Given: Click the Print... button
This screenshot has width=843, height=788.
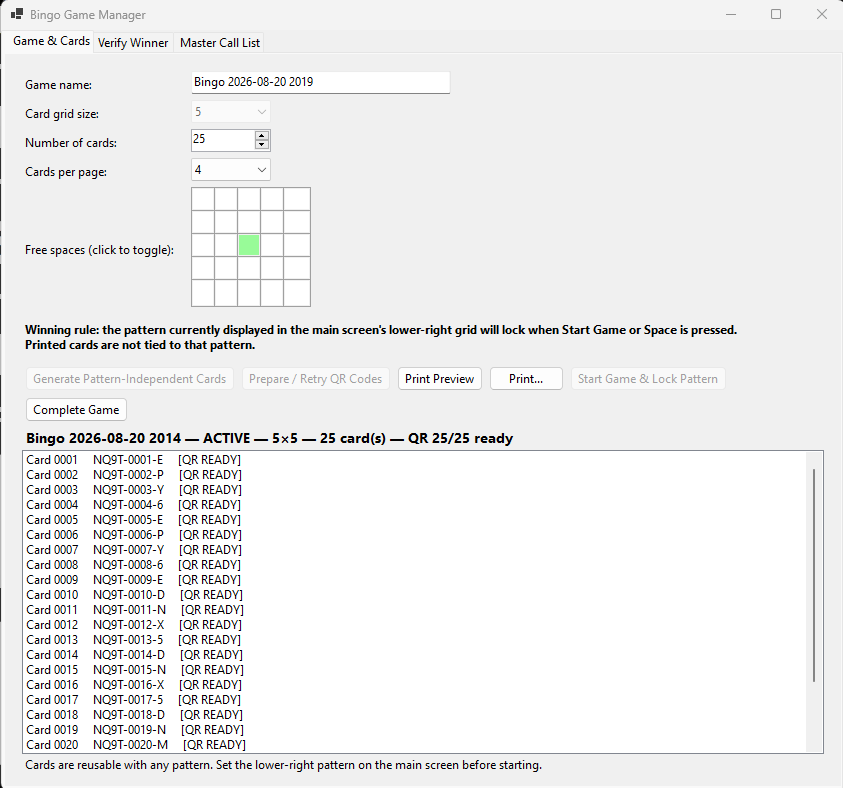Looking at the screenshot, I should (526, 379).
